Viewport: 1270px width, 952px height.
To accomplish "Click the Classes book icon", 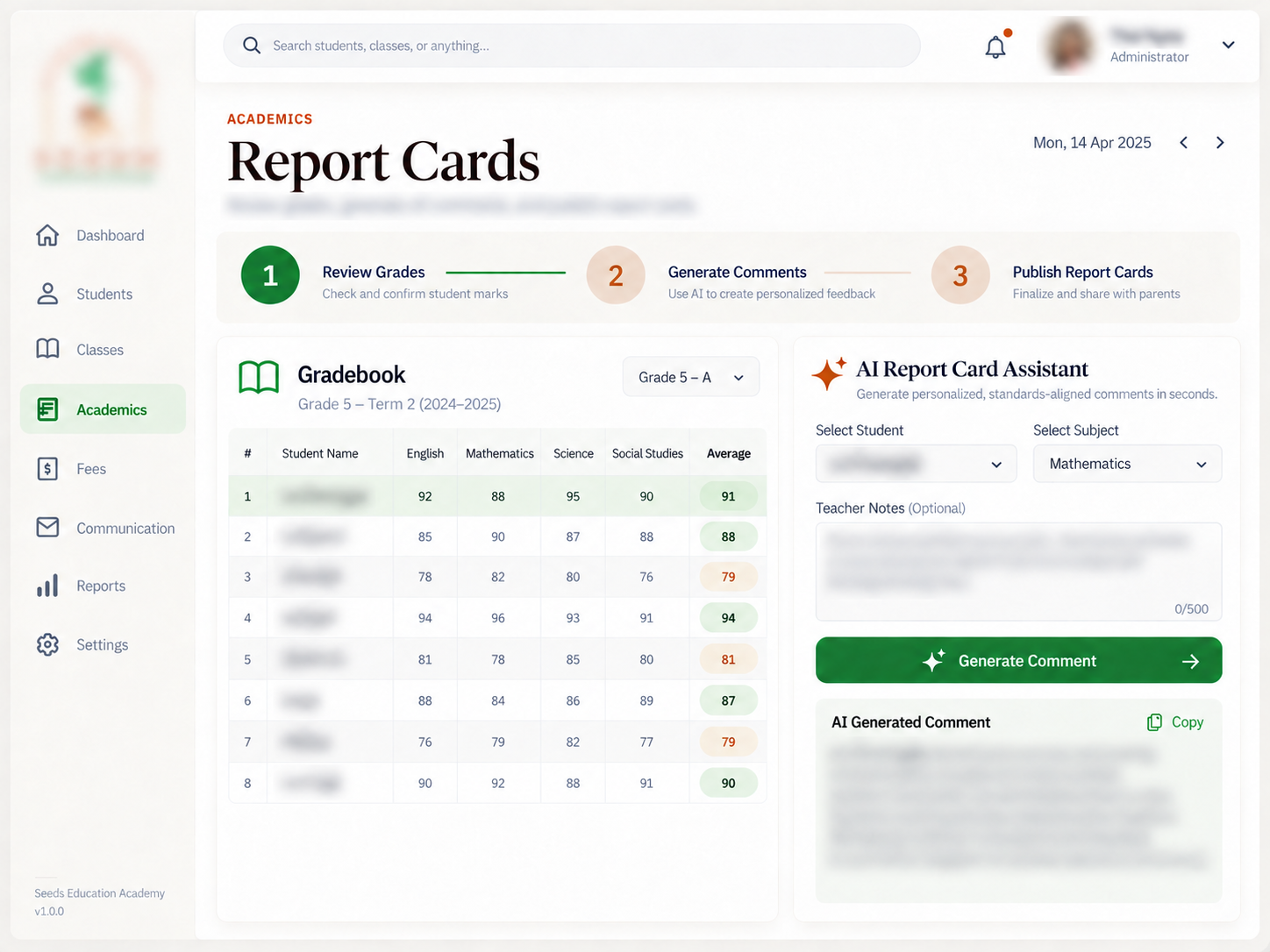I will 47,349.
